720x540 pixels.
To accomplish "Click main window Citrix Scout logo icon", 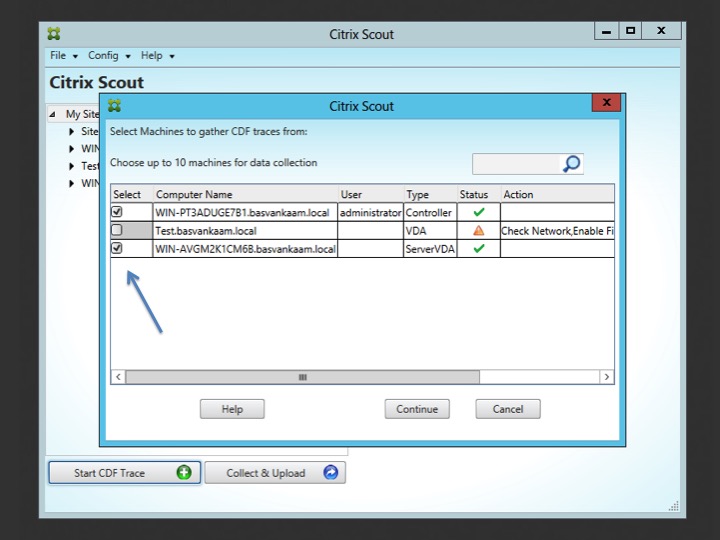I will point(54,34).
